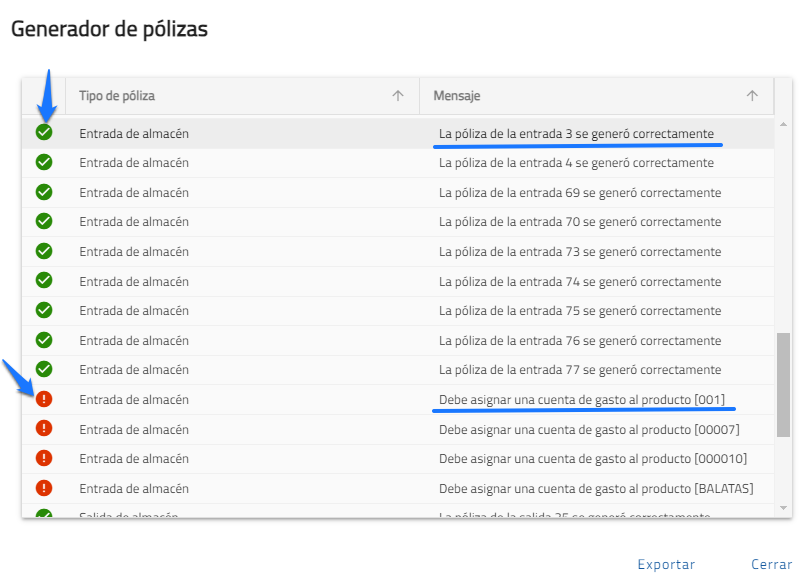Click the red warning icon for producto [000010]
The width and height of the screenshot is (810, 581).
(x=44, y=458)
